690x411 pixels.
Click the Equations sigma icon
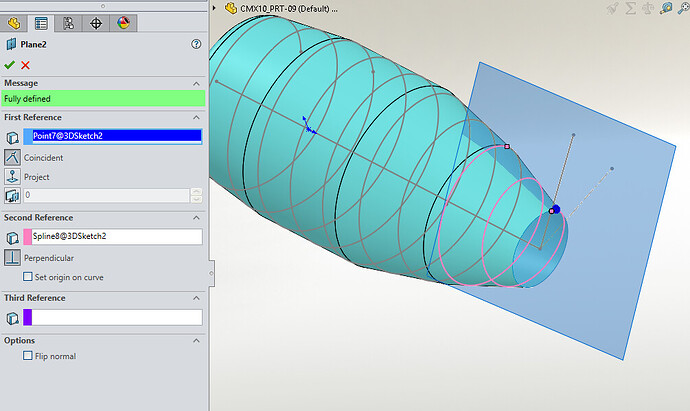click(631, 8)
